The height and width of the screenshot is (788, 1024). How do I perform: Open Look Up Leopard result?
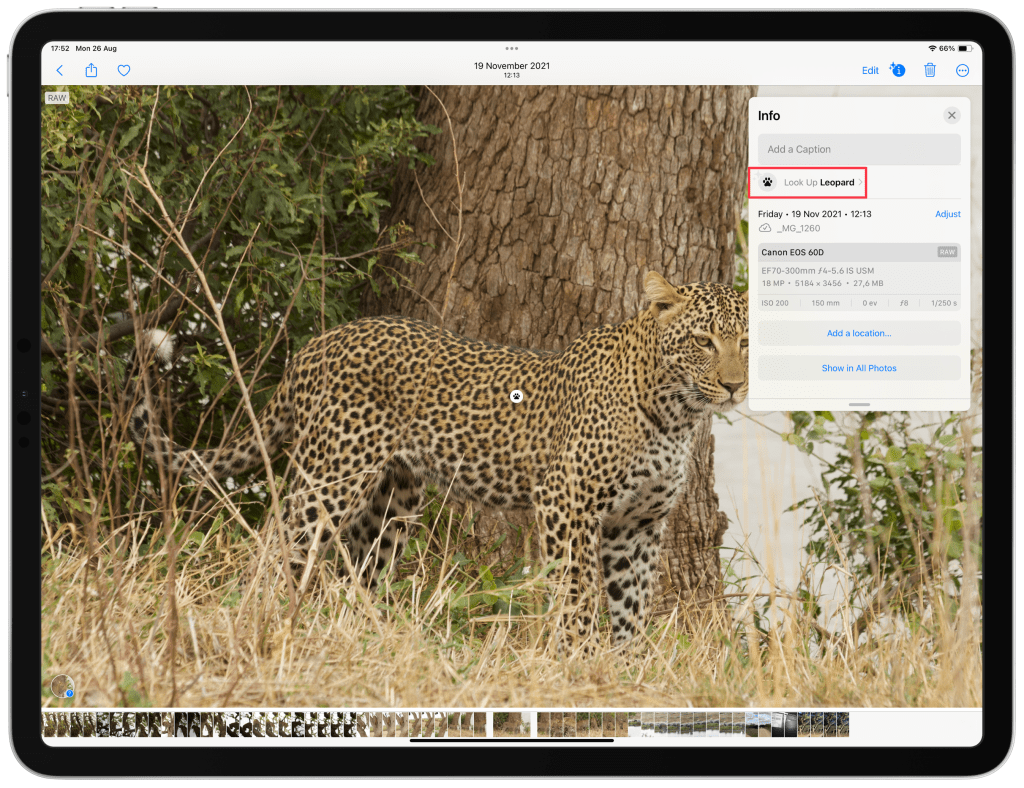[819, 183]
